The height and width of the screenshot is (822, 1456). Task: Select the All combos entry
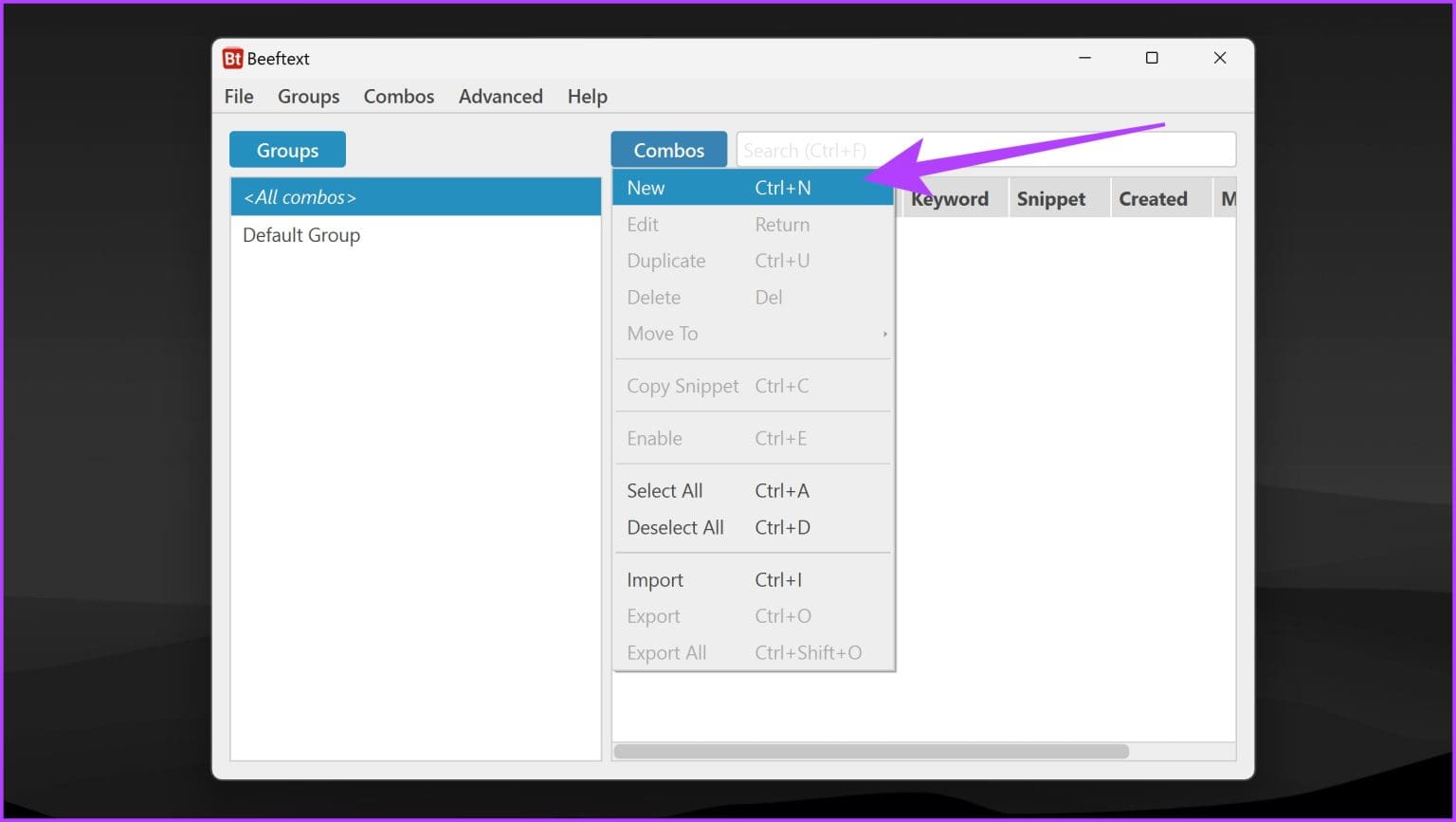coord(299,196)
